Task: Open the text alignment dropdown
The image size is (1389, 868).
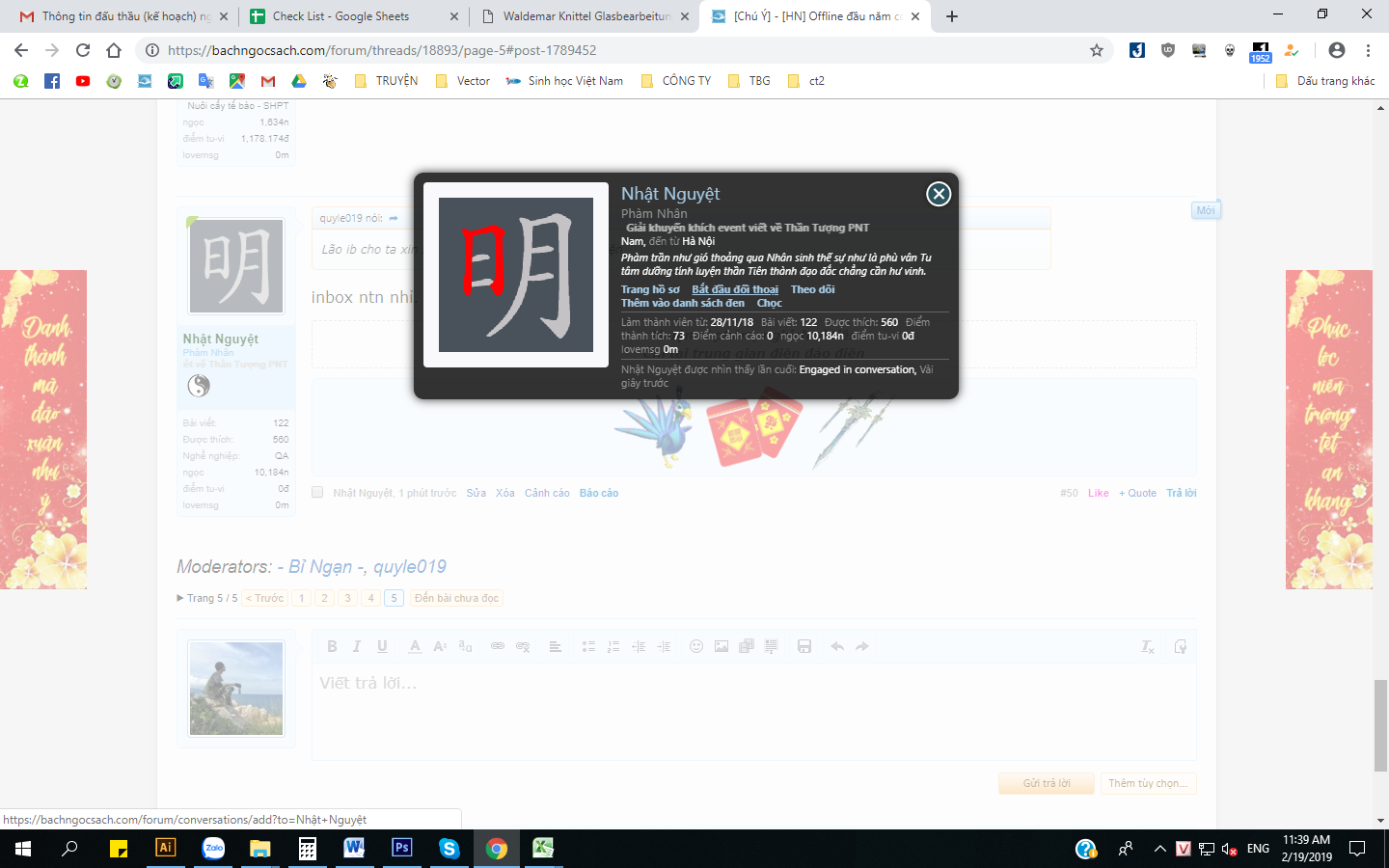Action: (x=556, y=646)
